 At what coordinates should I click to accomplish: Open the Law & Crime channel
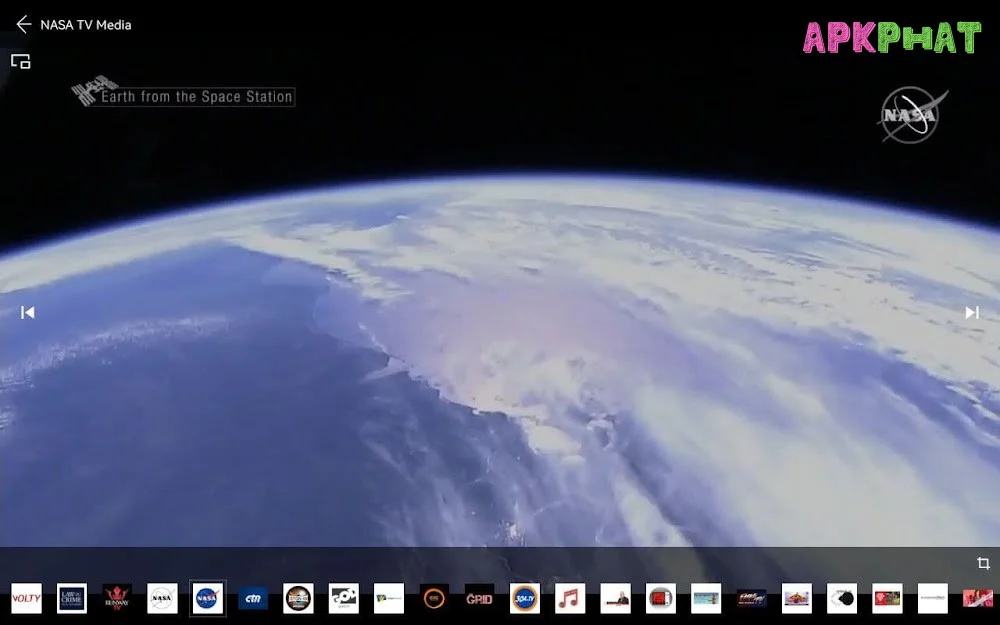tap(72, 598)
